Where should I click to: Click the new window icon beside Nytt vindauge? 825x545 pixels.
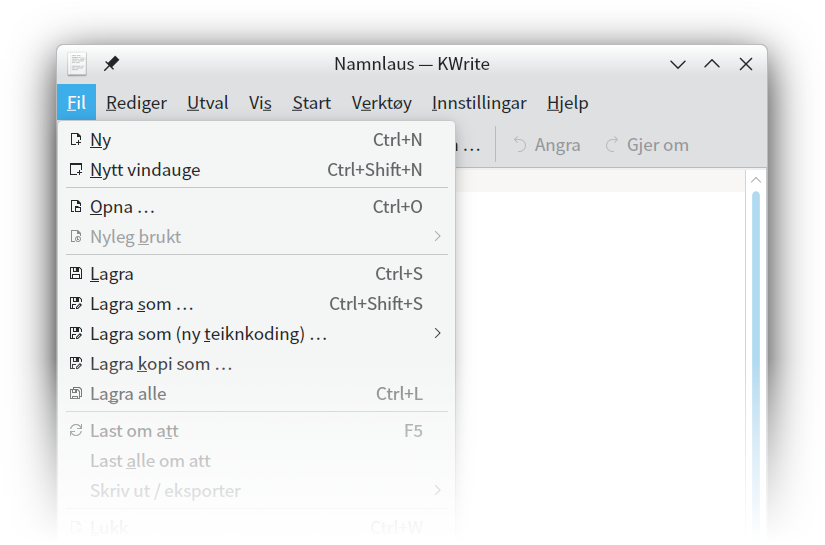(x=76, y=170)
